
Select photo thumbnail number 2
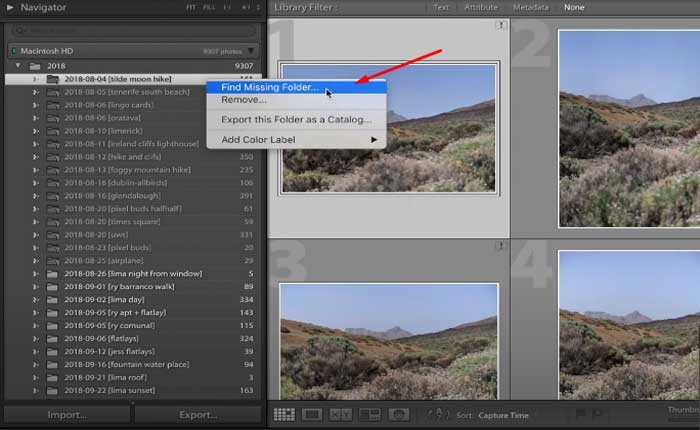[629, 129]
